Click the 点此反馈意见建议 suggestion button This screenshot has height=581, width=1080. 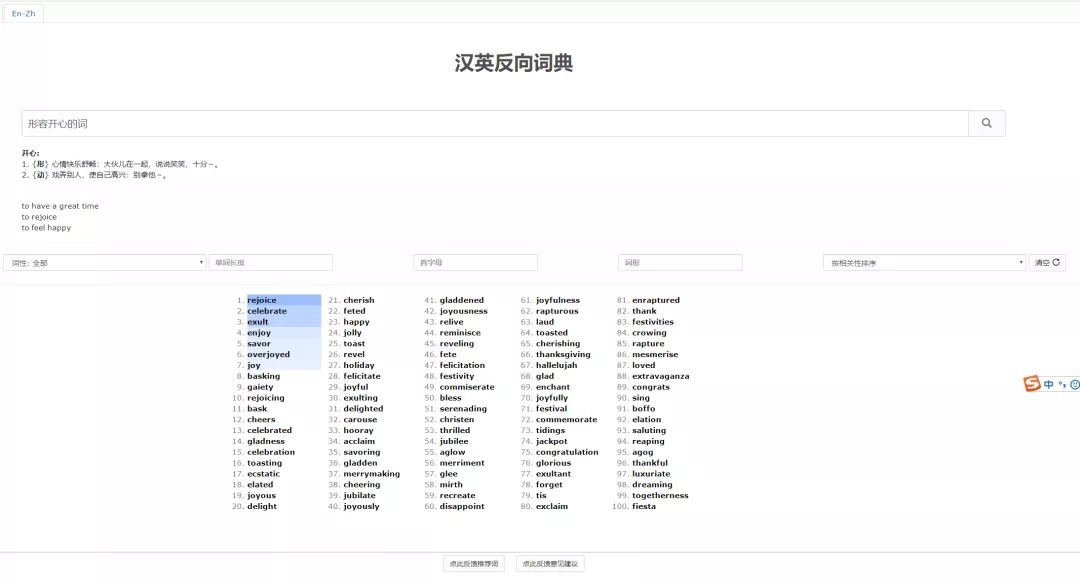[x=550, y=564]
